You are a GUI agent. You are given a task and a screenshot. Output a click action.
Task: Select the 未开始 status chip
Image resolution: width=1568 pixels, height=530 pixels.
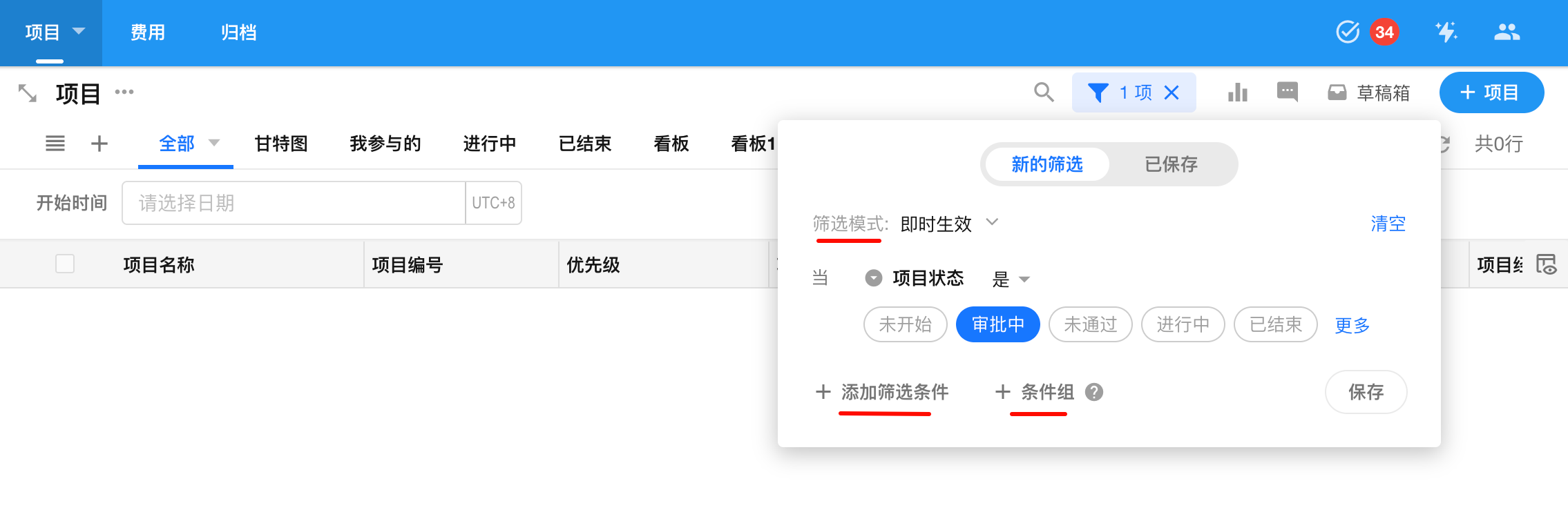(x=905, y=324)
